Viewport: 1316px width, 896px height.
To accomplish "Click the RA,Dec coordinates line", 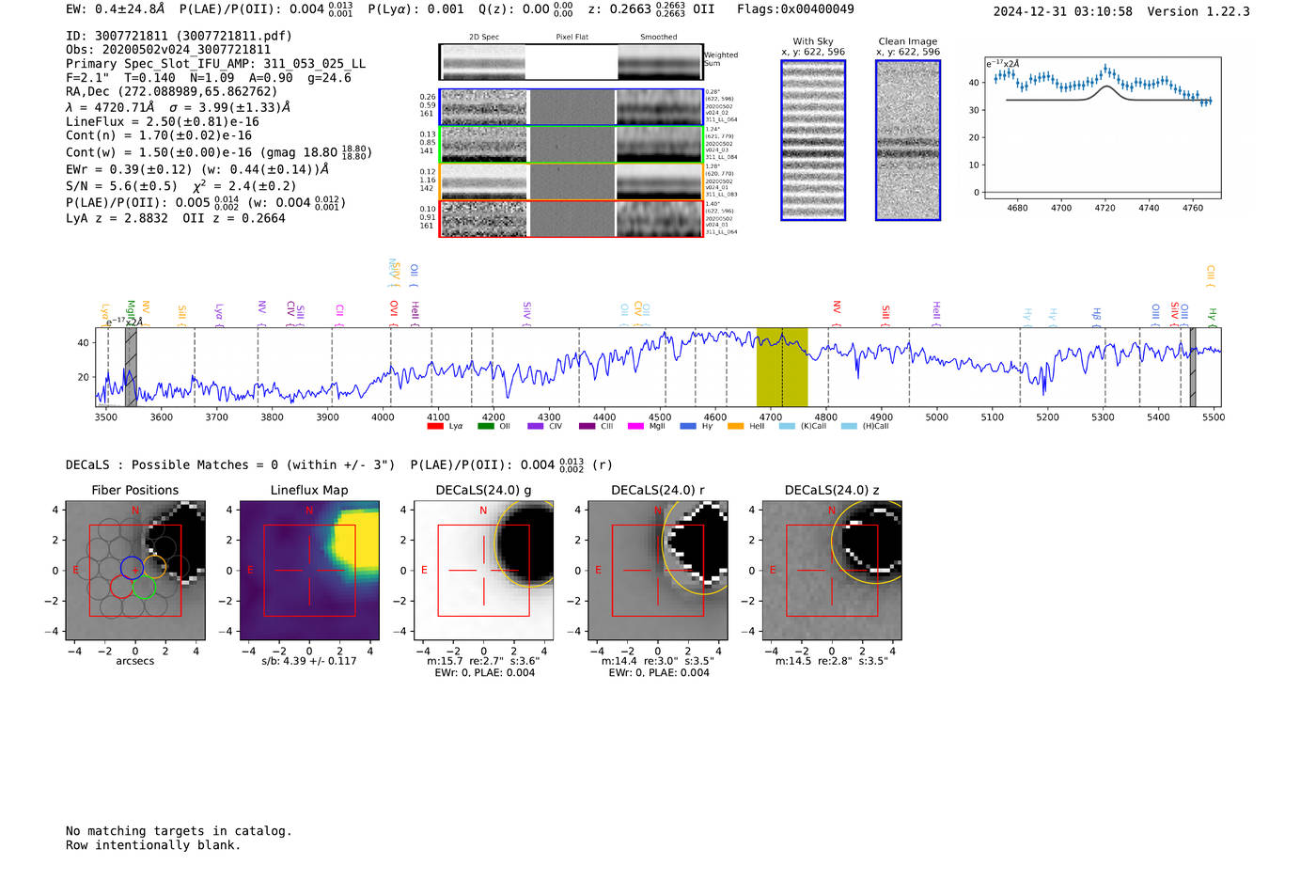I will 171,92.
